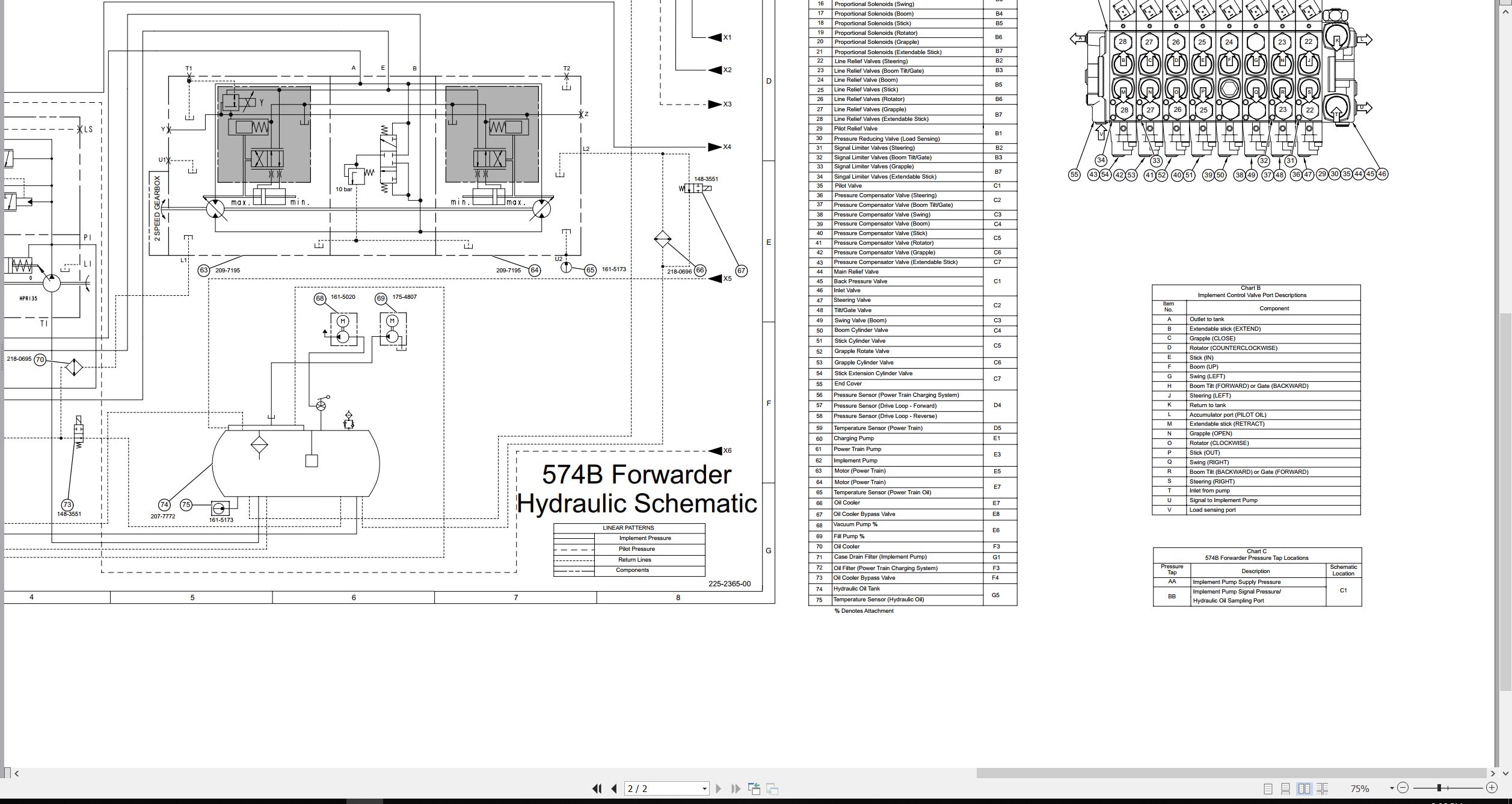Click callout 68 vacuum pump balloon
1512x804 pixels.
click(320, 298)
